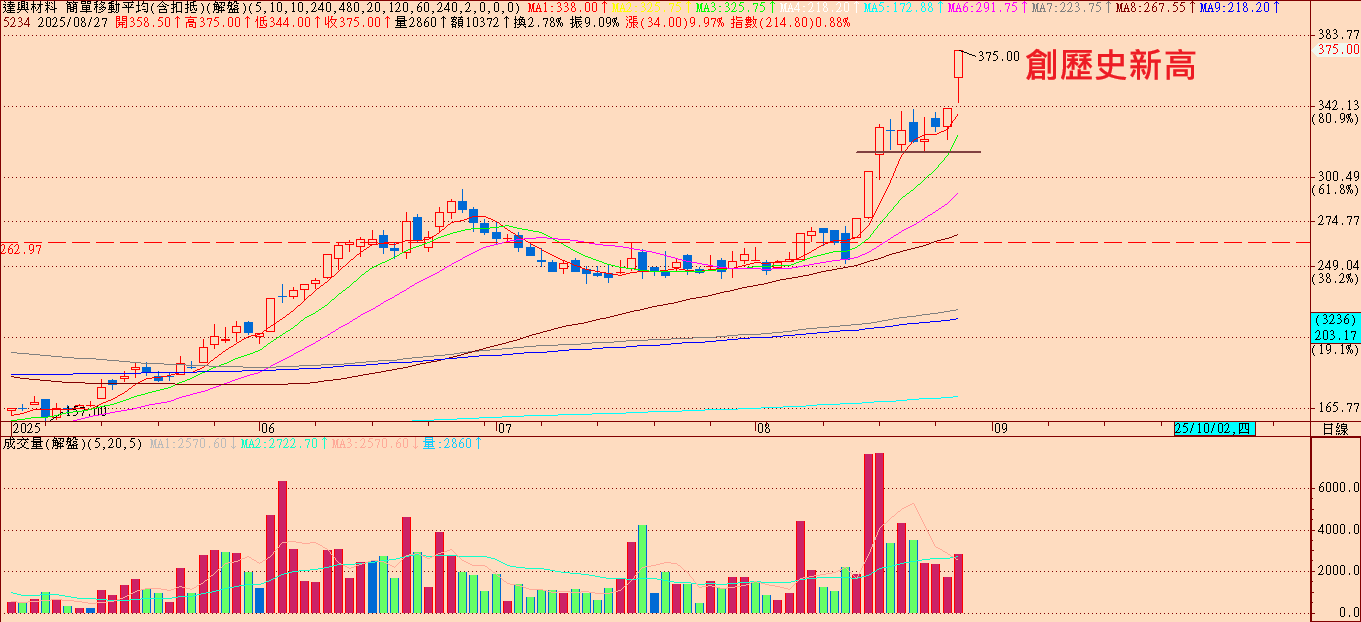Click the 157.00 low price label
Screen dimensions: 1361x622
pos(85,411)
